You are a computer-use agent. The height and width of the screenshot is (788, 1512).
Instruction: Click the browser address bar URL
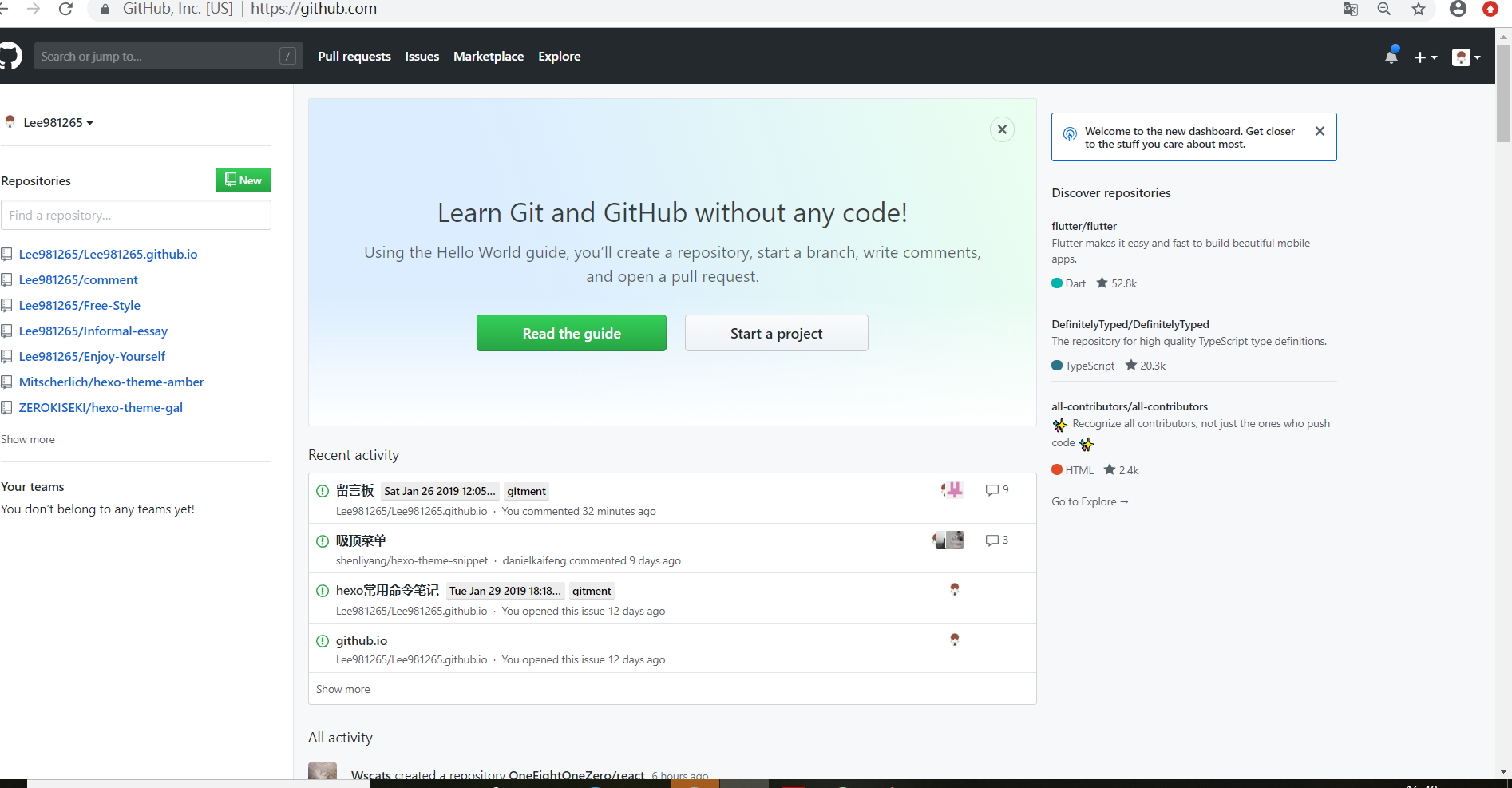(314, 9)
